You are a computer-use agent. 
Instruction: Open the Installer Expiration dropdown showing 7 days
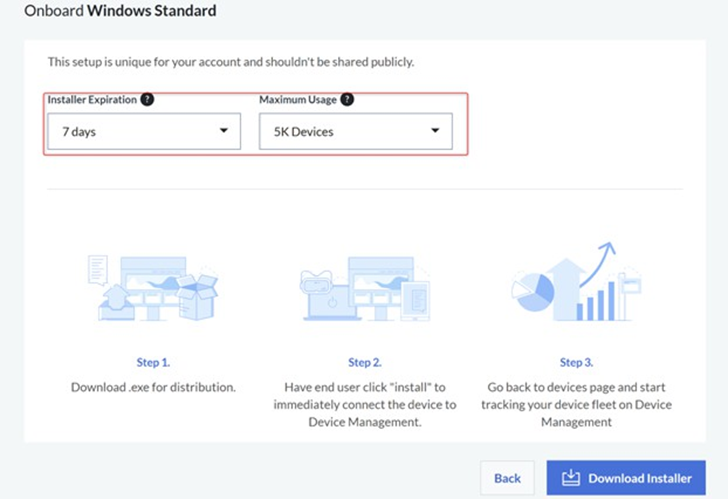(144, 131)
